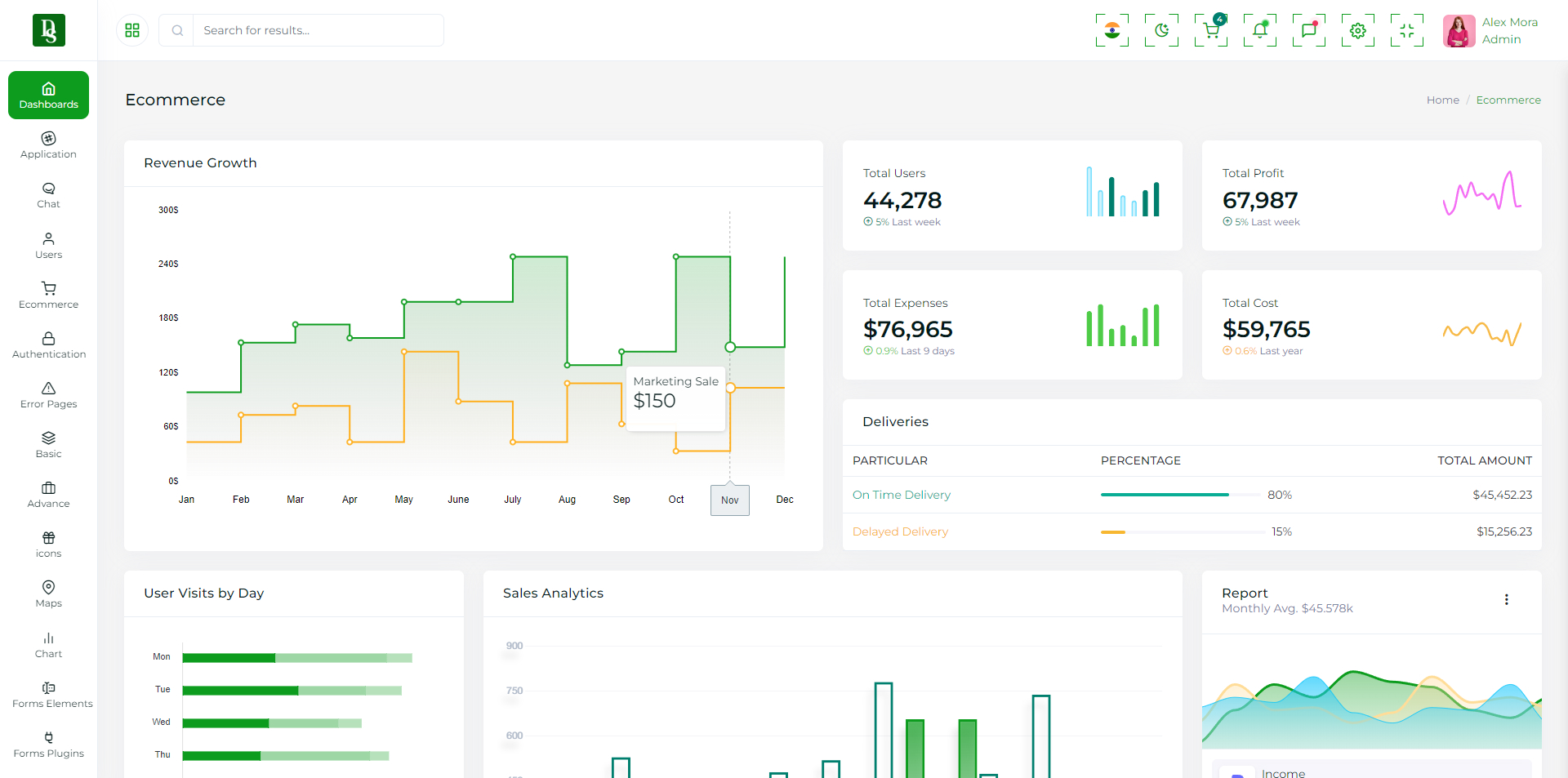Click the Tue bar in User Visits

pos(292,691)
